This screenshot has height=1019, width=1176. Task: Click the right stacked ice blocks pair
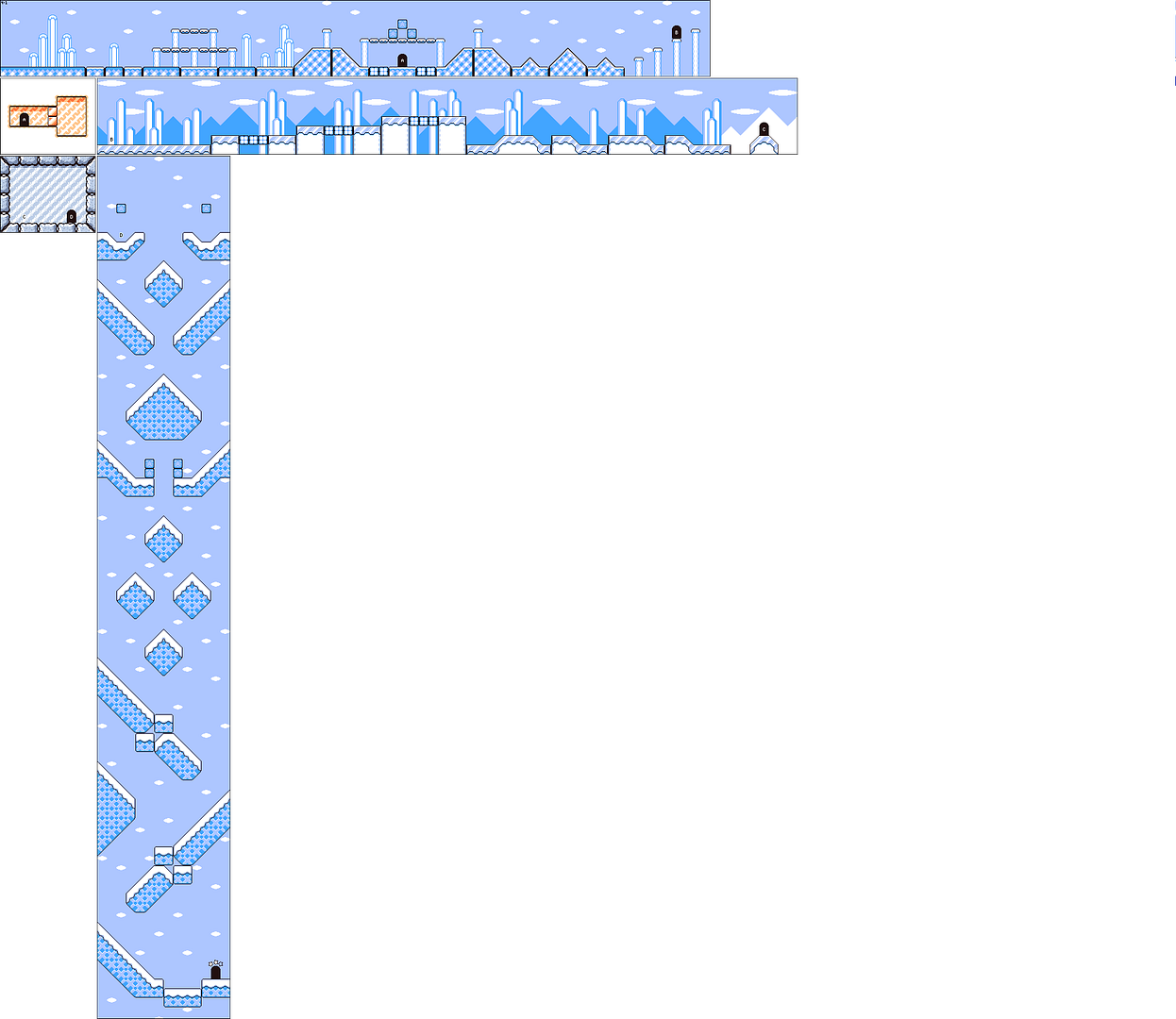(177, 468)
